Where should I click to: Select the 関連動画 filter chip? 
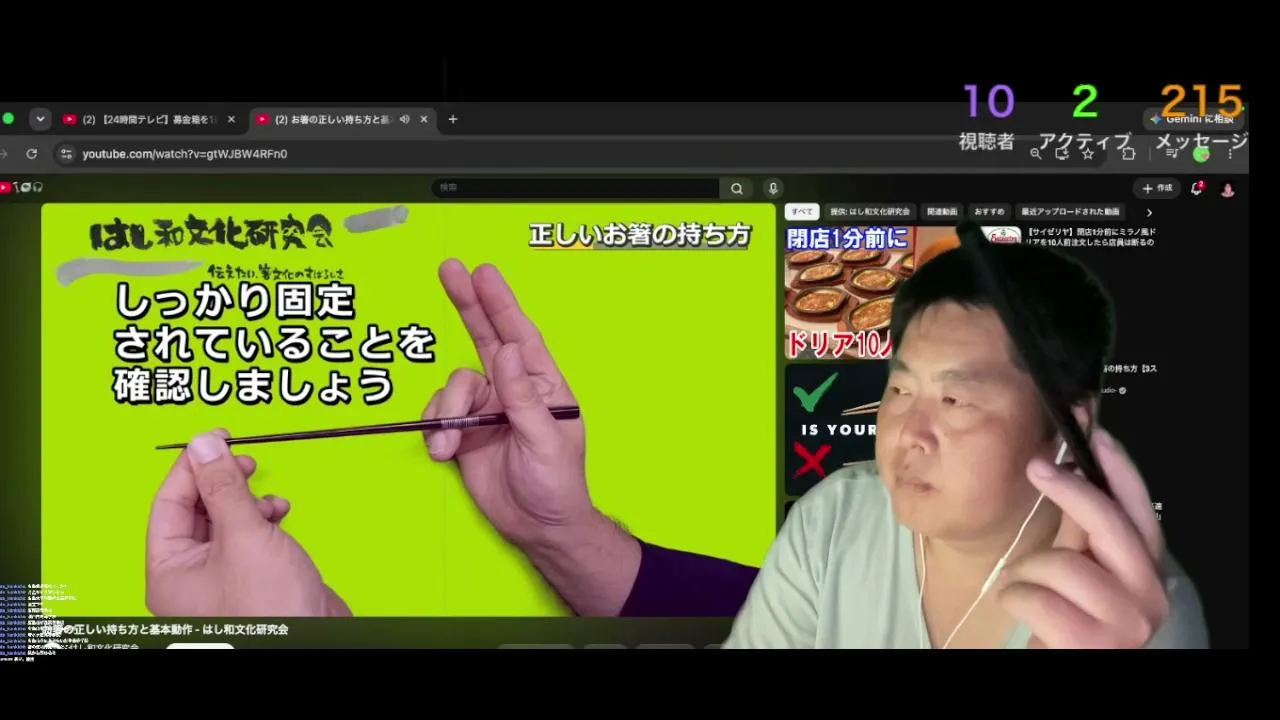(942, 212)
